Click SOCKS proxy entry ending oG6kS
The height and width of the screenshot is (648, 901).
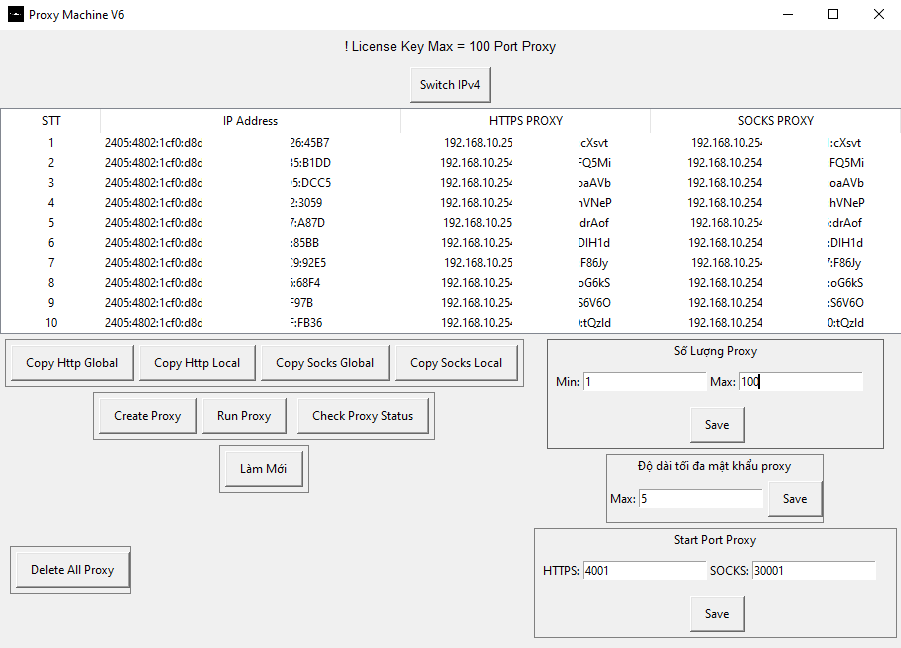pyautogui.click(x=776, y=283)
